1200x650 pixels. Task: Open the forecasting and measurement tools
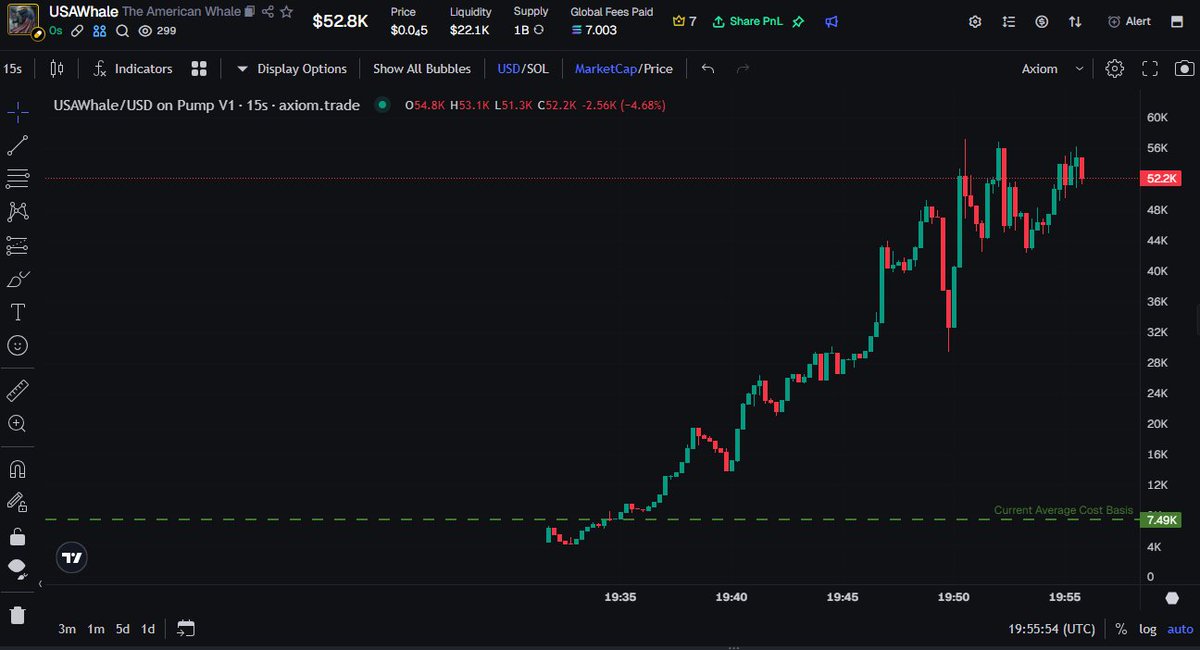pos(17,245)
